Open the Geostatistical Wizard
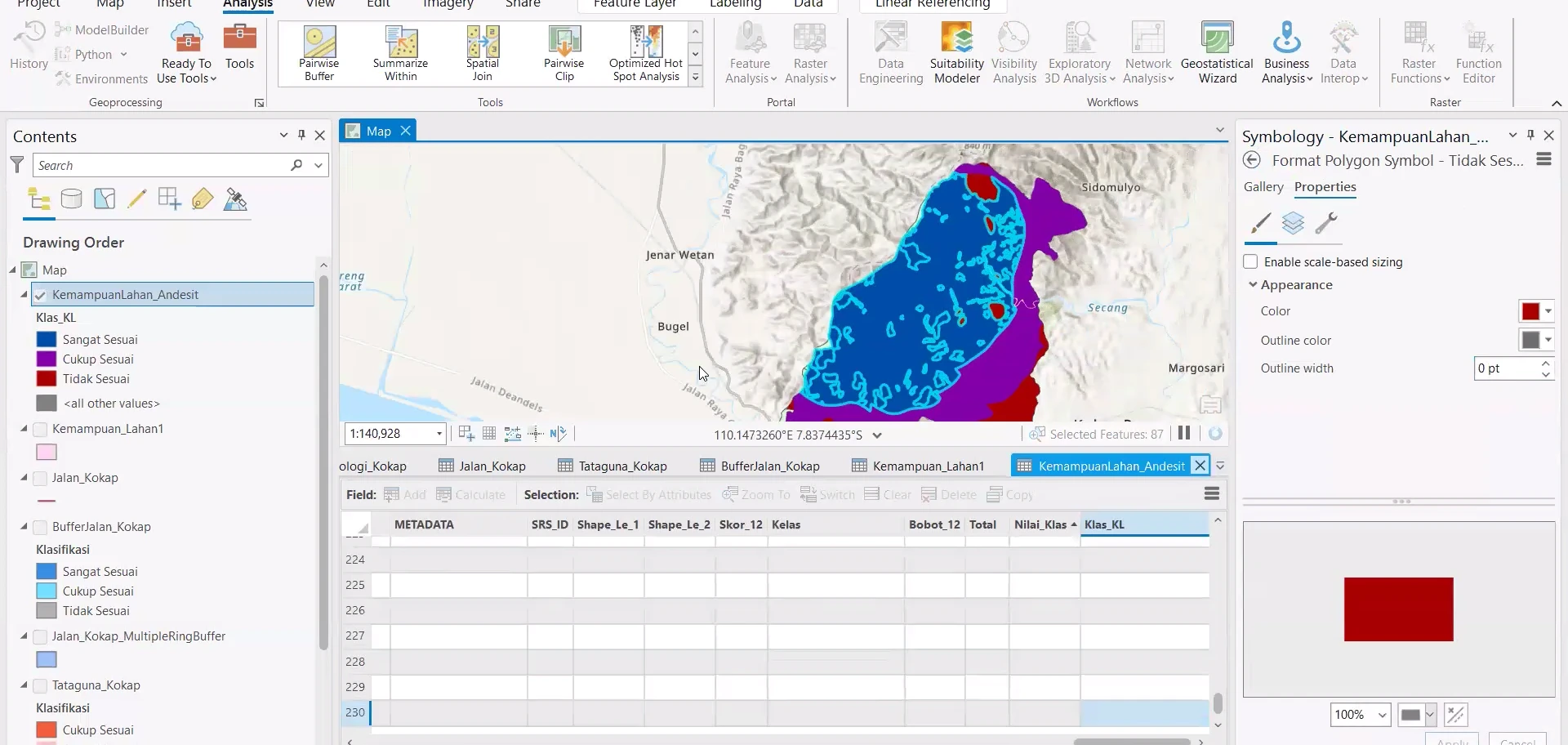Image resolution: width=1568 pixels, height=745 pixels. [x=1217, y=53]
